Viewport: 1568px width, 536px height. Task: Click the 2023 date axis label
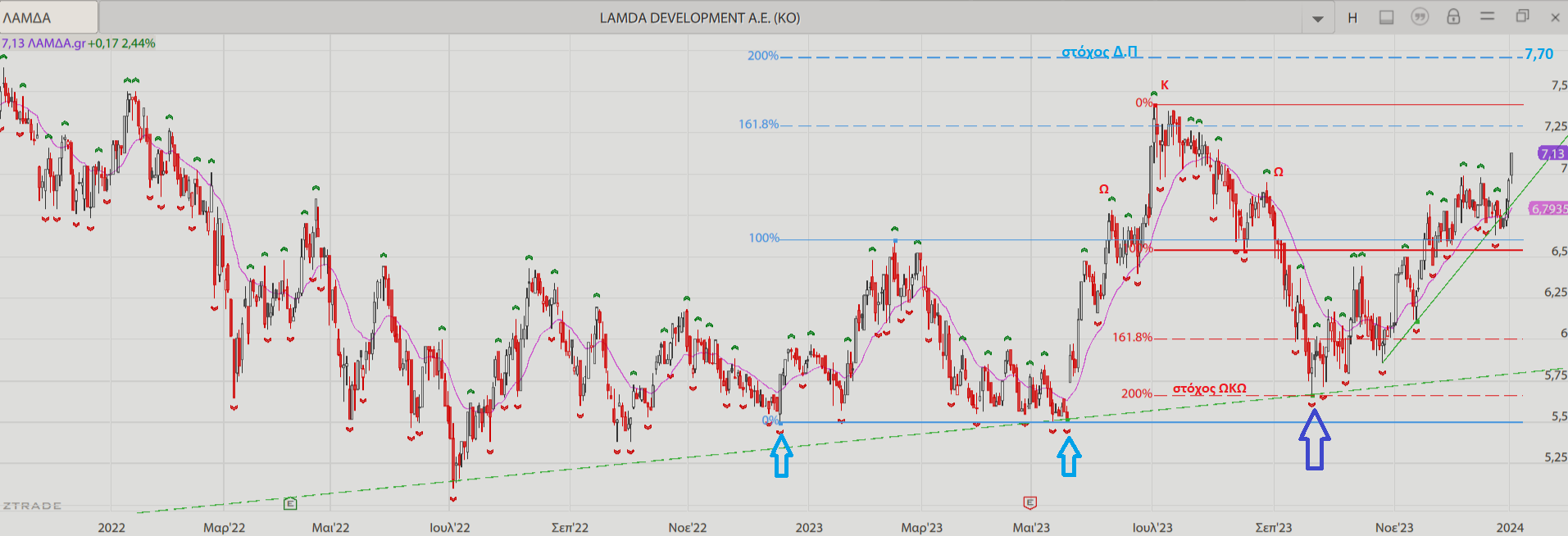tap(809, 527)
